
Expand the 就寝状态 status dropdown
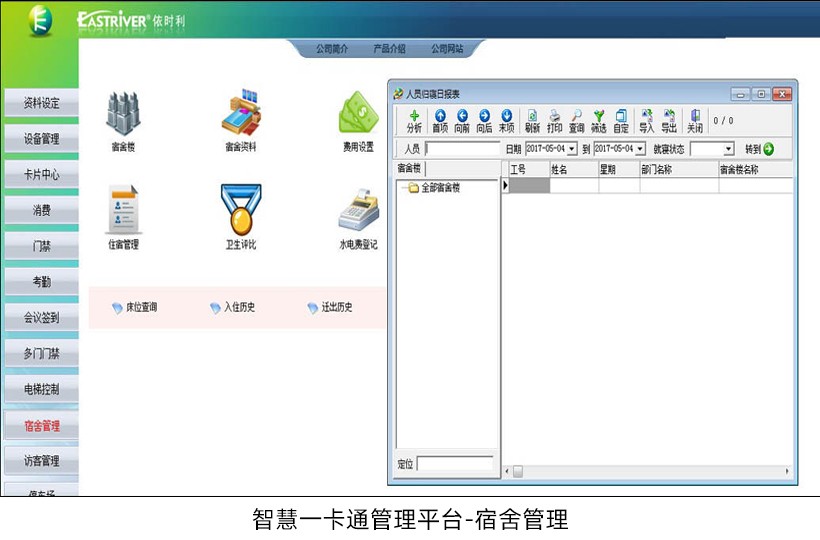[728, 149]
